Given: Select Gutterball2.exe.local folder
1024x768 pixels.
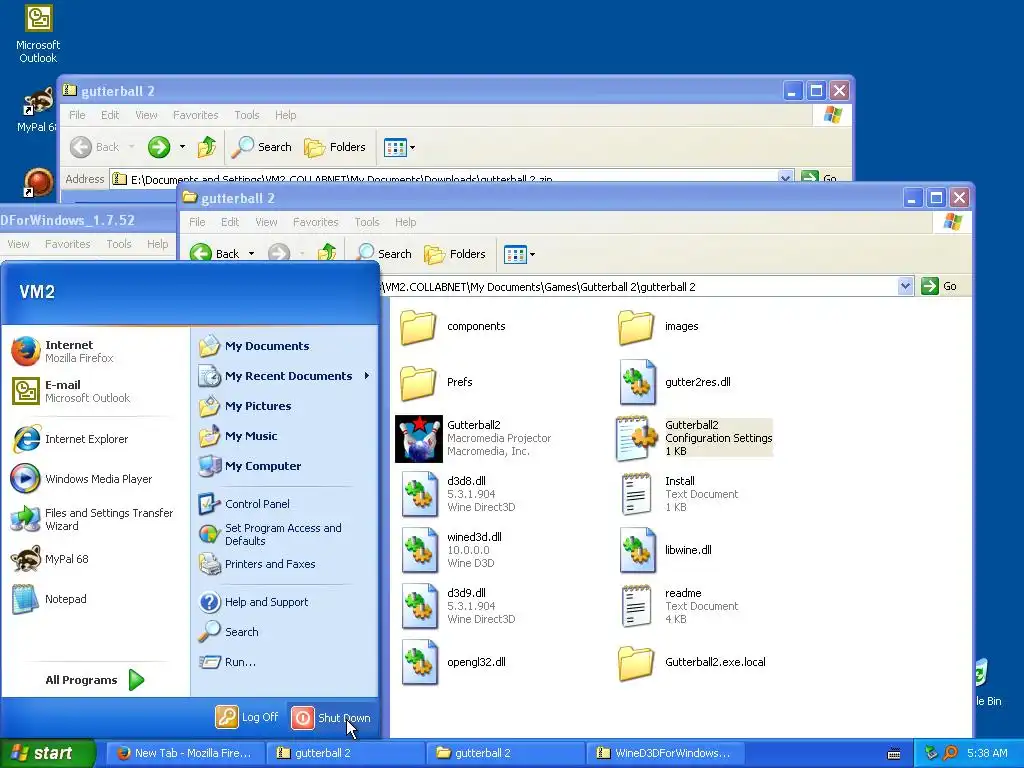Looking at the screenshot, I should pyautogui.click(x=692, y=662).
